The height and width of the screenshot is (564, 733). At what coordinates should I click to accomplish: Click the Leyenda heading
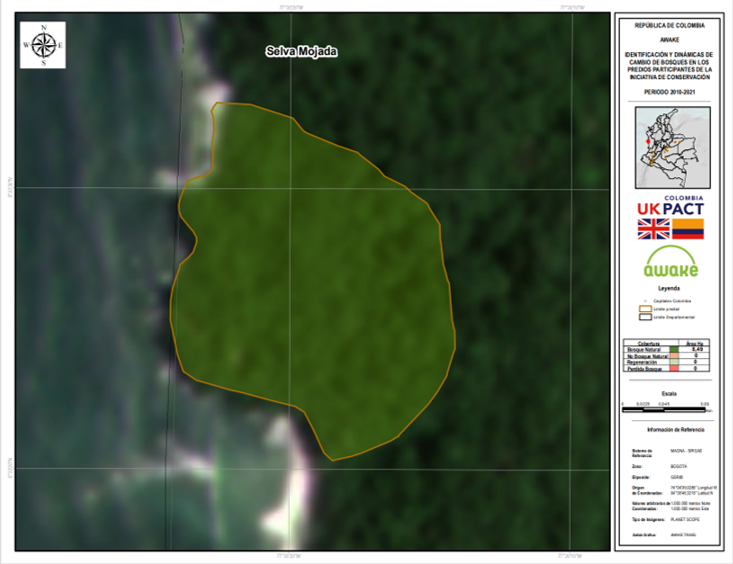click(669, 288)
